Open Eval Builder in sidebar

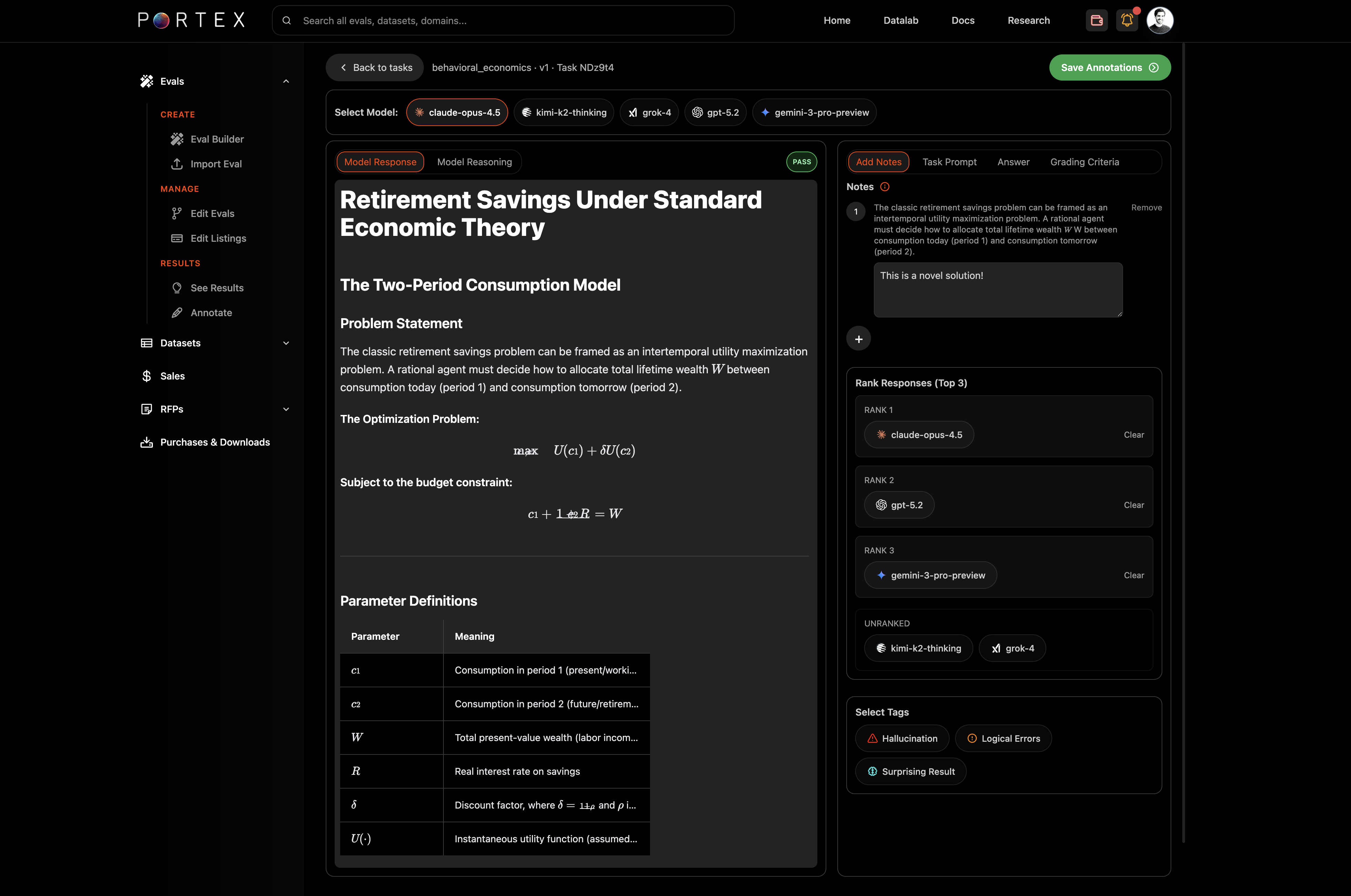point(217,139)
